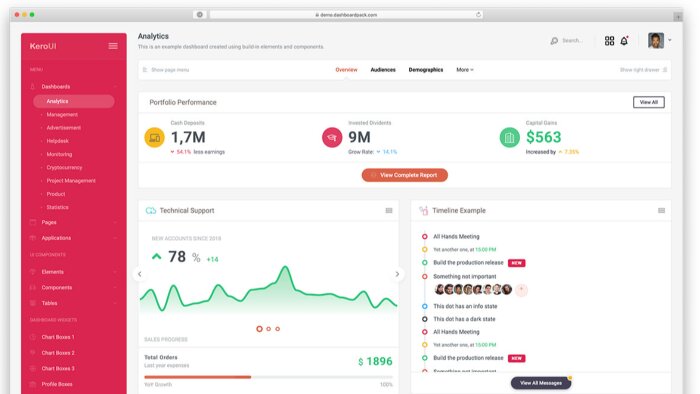Click the Profile Boxes sidebar icon
Viewport: 700px width, 394px height.
pos(33,384)
